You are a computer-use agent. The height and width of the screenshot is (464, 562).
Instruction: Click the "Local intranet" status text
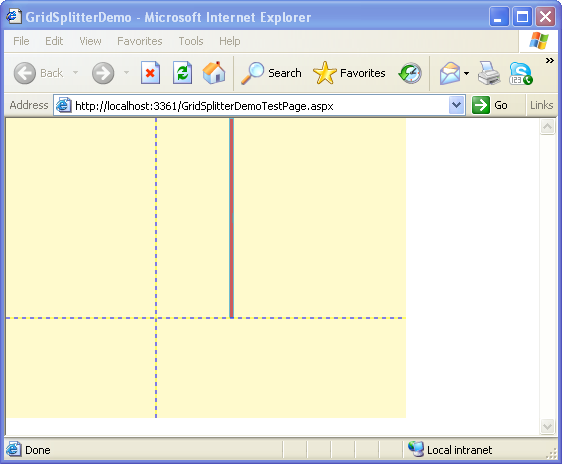pos(459,450)
